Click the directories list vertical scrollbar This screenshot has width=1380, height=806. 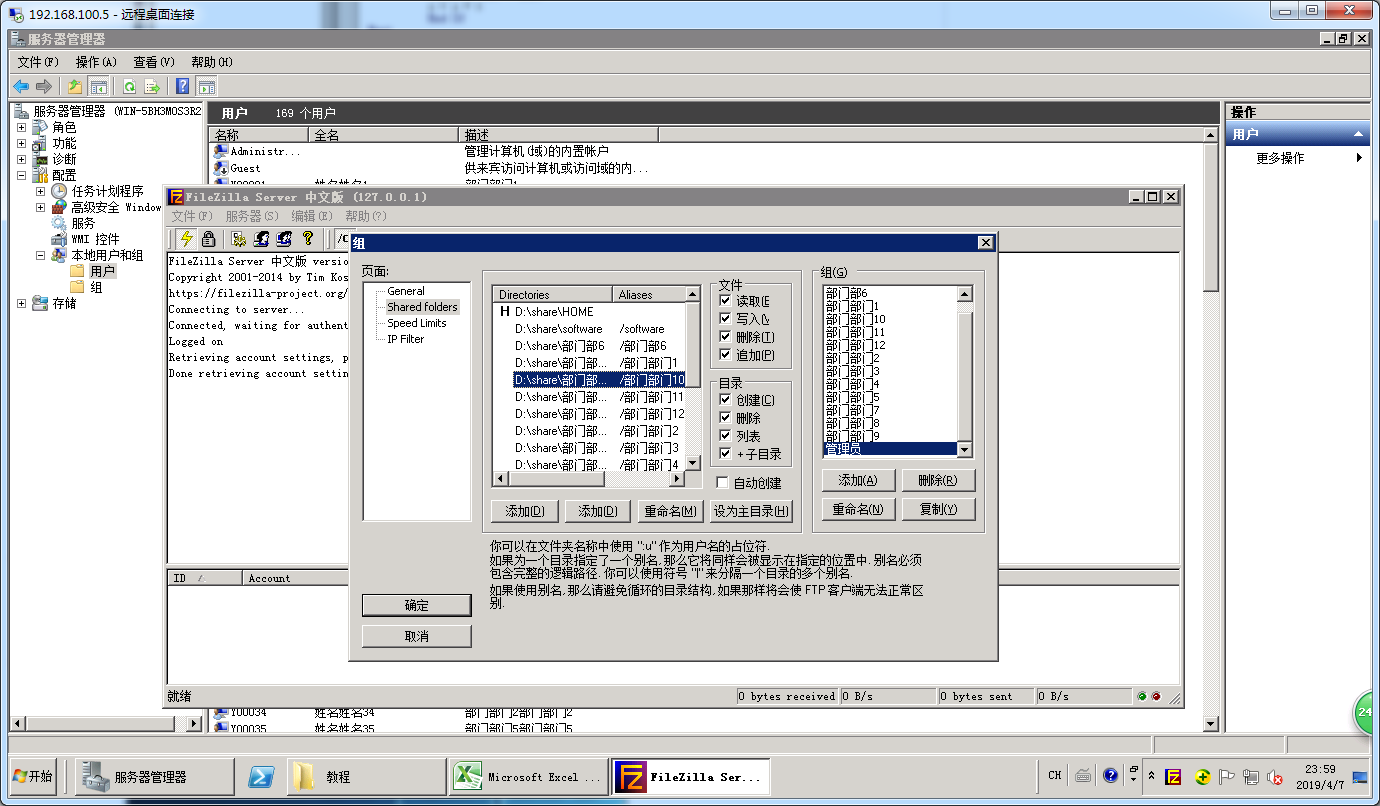(692, 379)
